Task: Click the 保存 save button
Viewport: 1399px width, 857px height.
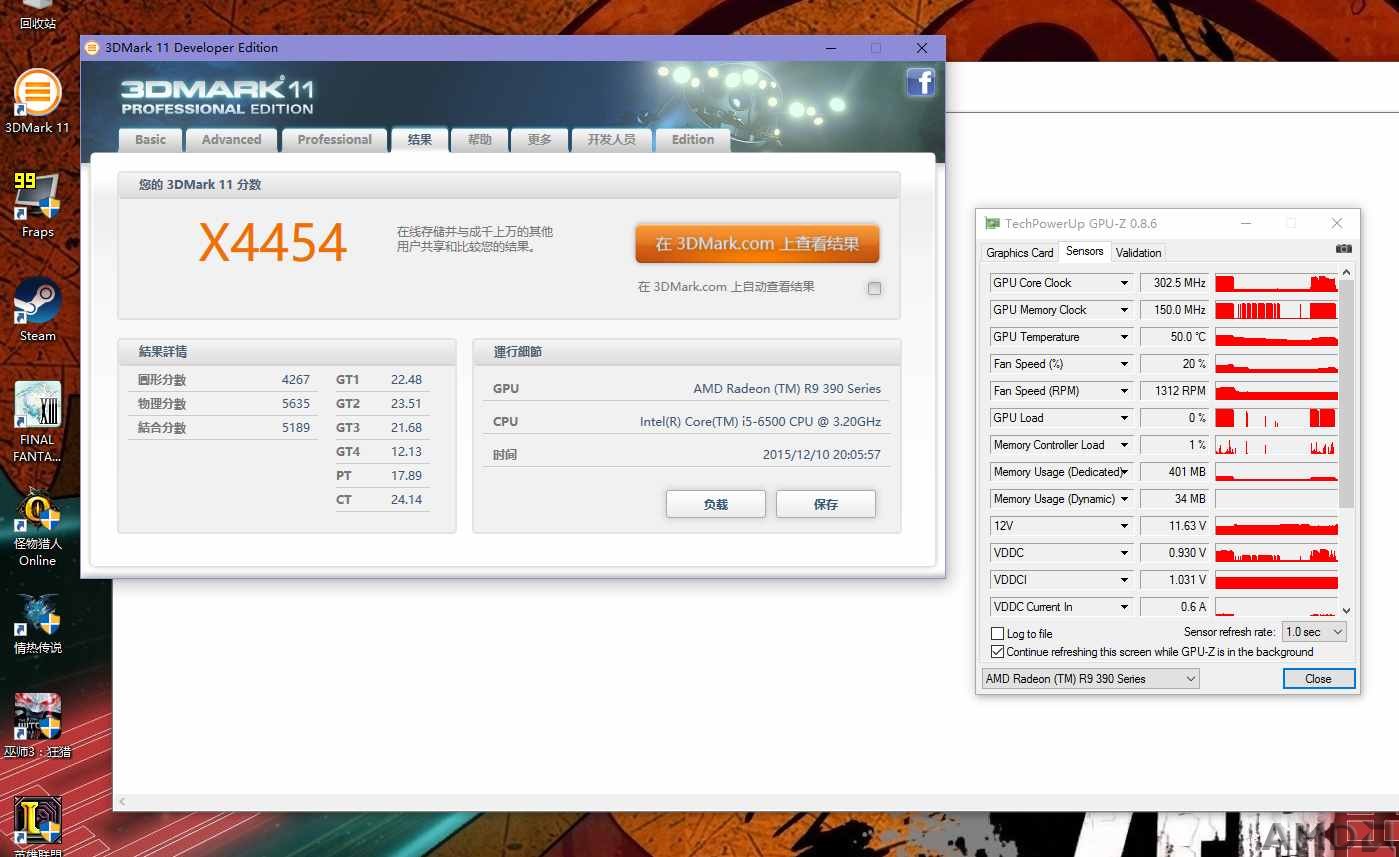Action: pos(826,504)
